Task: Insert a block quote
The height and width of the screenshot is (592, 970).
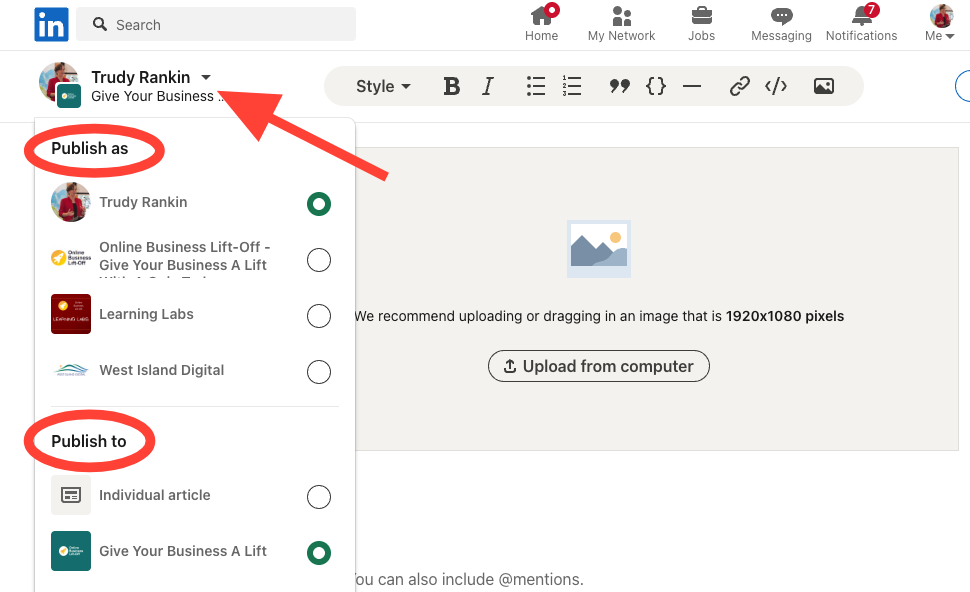Action: point(619,86)
